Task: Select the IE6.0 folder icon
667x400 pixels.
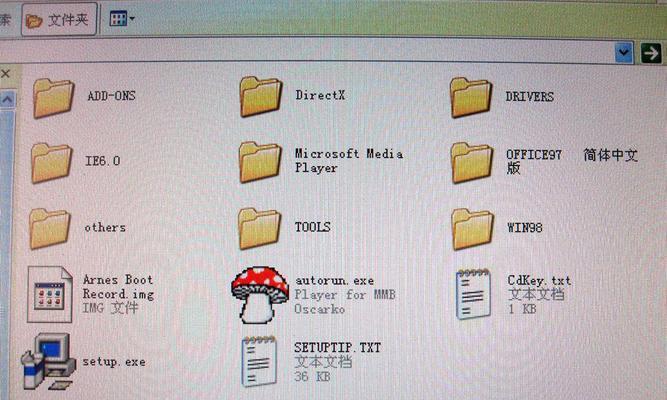Action: [51, 163]
